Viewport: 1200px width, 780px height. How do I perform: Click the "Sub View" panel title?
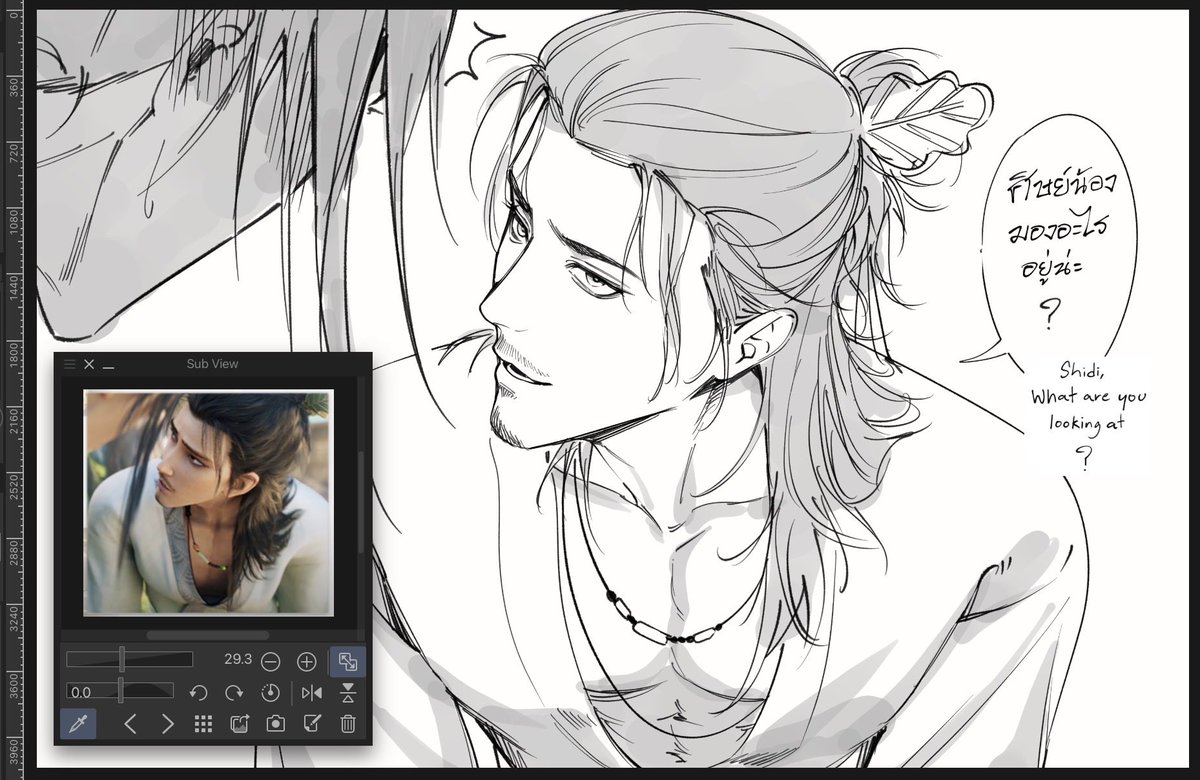pyautogui.click(x=212, y=364)
